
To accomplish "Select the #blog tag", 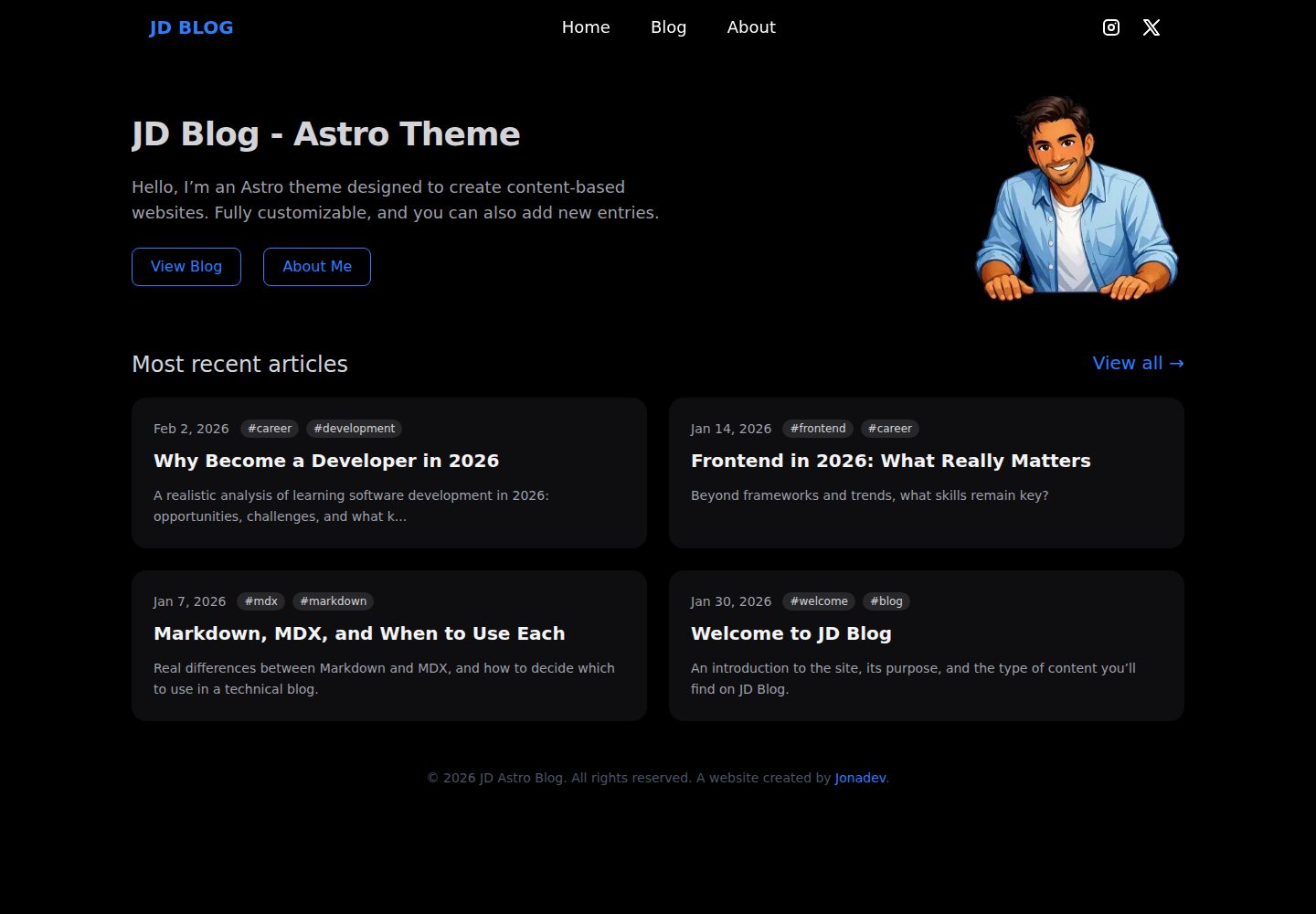I will coord(886,601).
